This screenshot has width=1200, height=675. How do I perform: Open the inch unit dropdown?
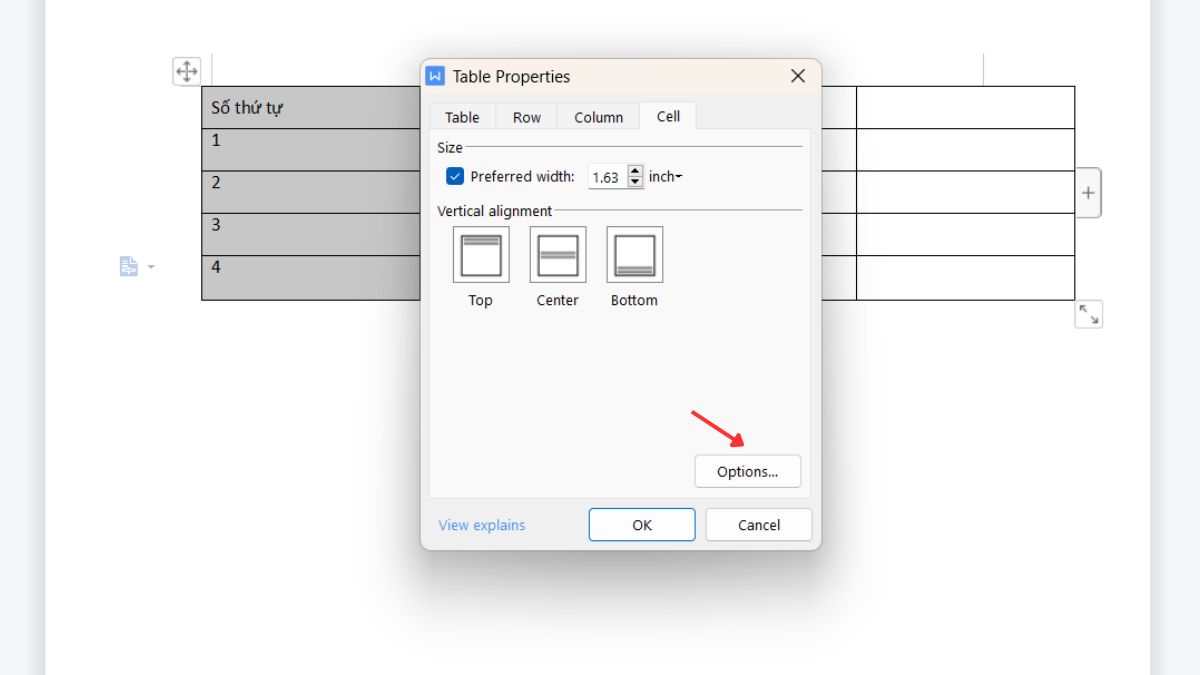[x=666, y=177]
